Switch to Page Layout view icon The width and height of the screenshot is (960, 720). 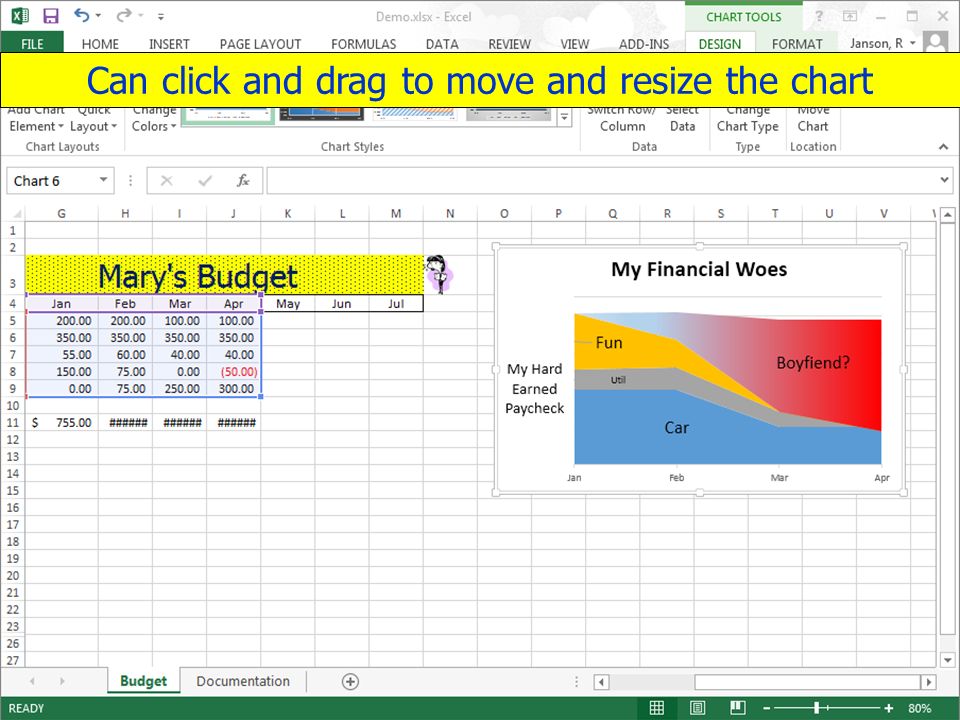point(697,708)
